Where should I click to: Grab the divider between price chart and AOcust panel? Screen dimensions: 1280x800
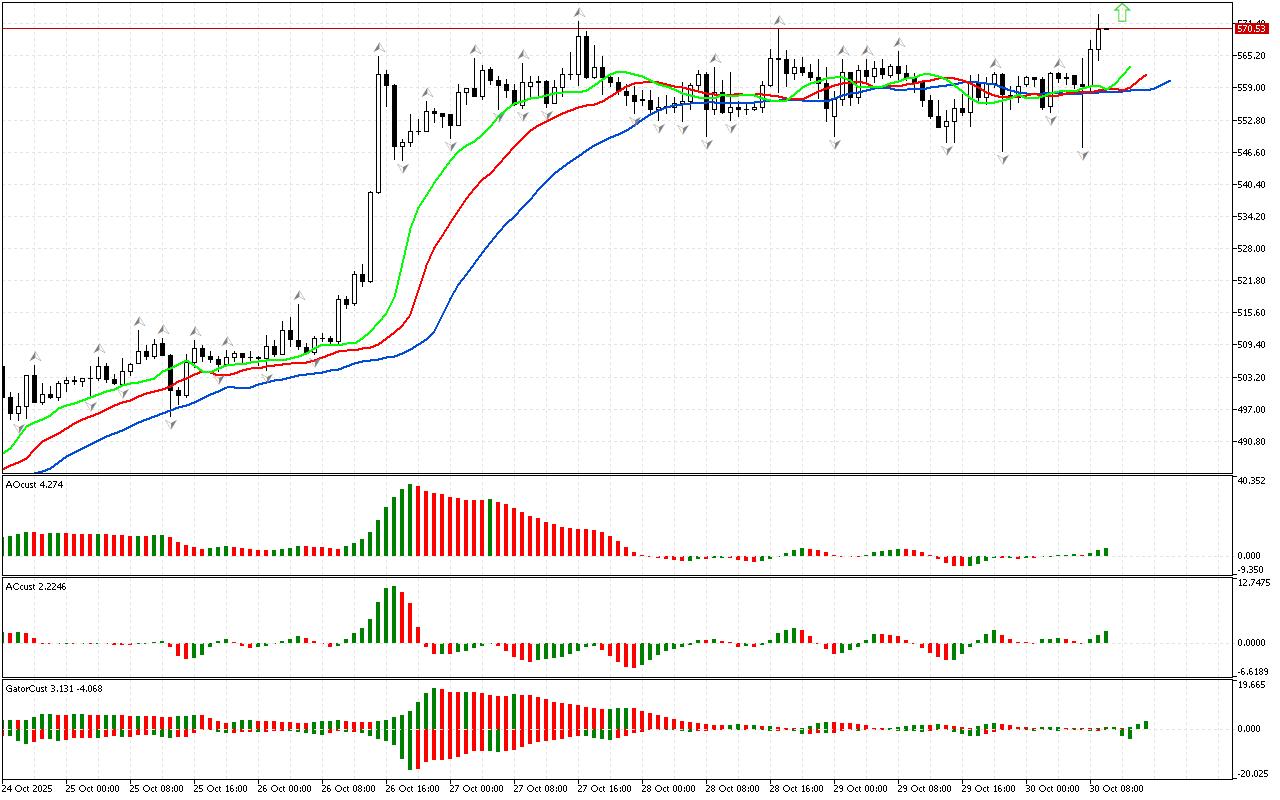tap(600, 475)
